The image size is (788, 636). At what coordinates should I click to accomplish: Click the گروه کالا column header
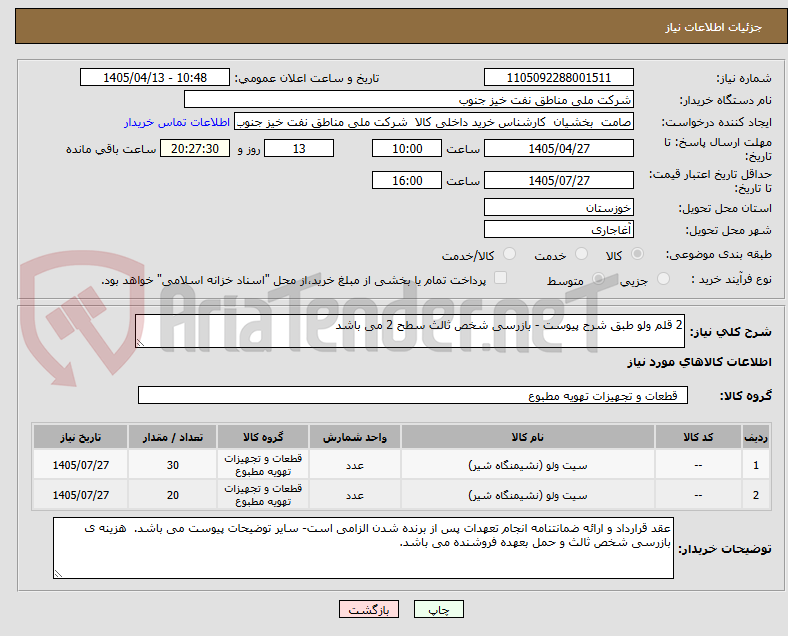click(x=263, y=437)
